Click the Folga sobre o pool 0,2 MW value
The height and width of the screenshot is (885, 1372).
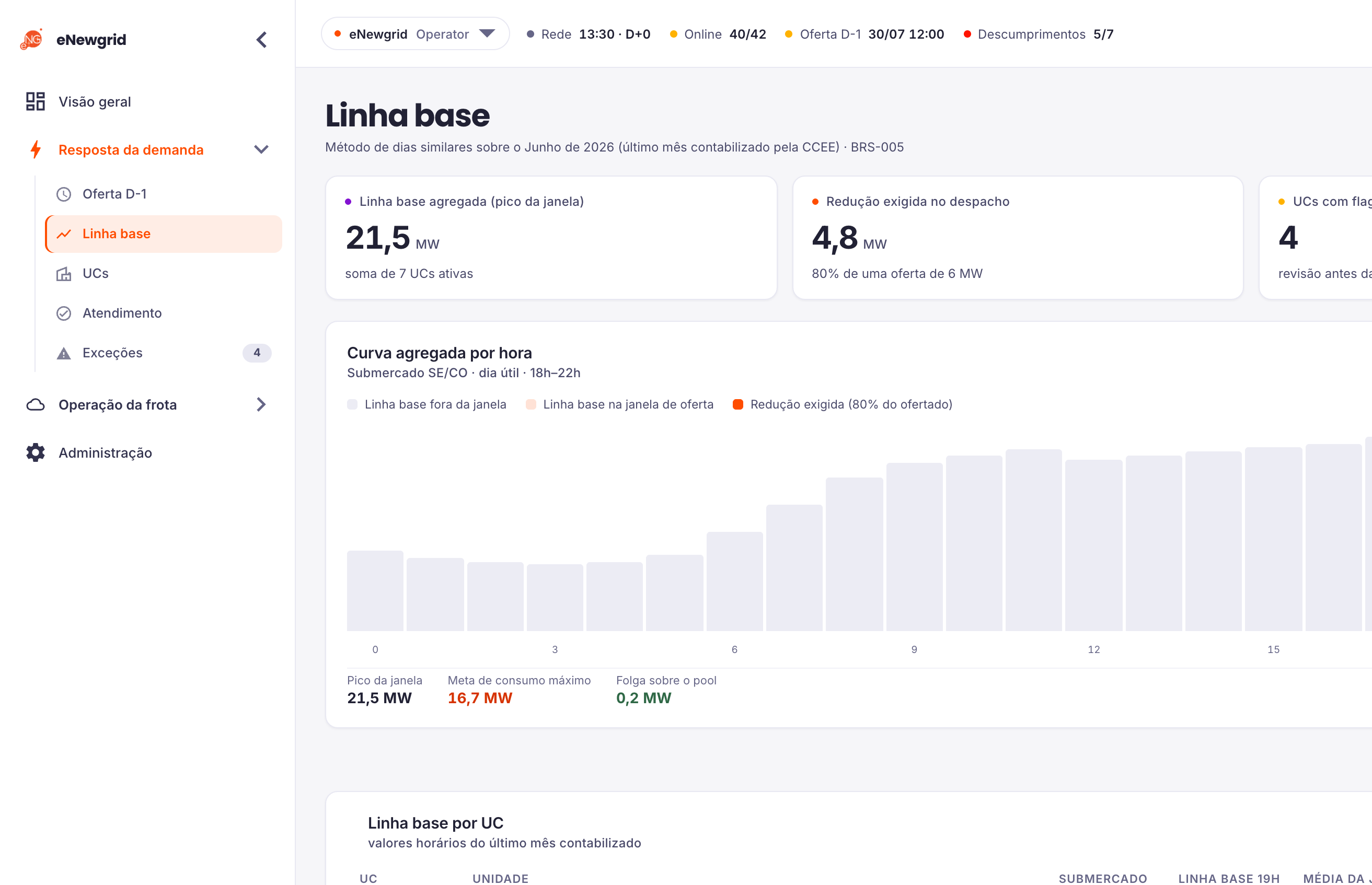(644, 698)
